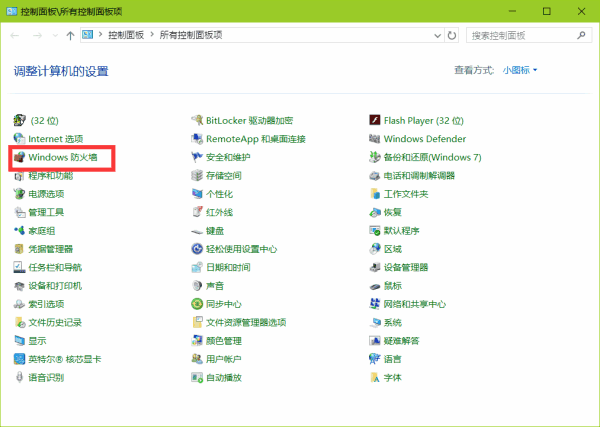Open the 网络和共享中心 icon
This screenshot has width=600, height=427.
tap(375, 304)
